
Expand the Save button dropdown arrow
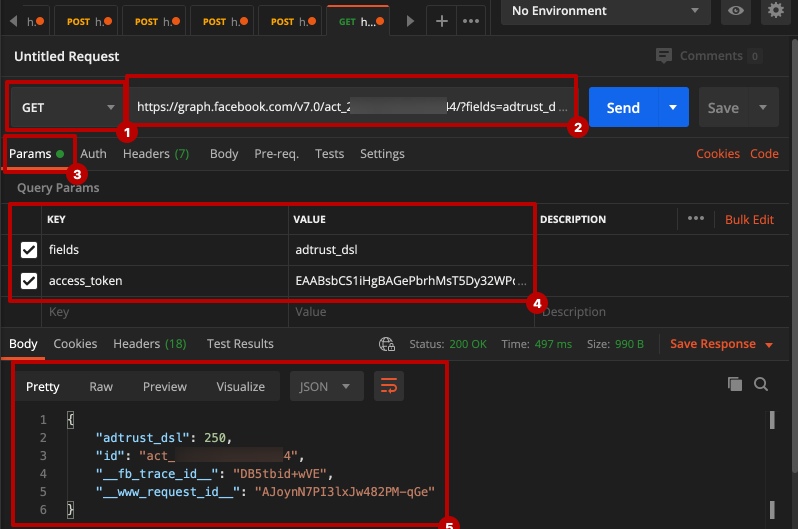click(x=763, y=107)
